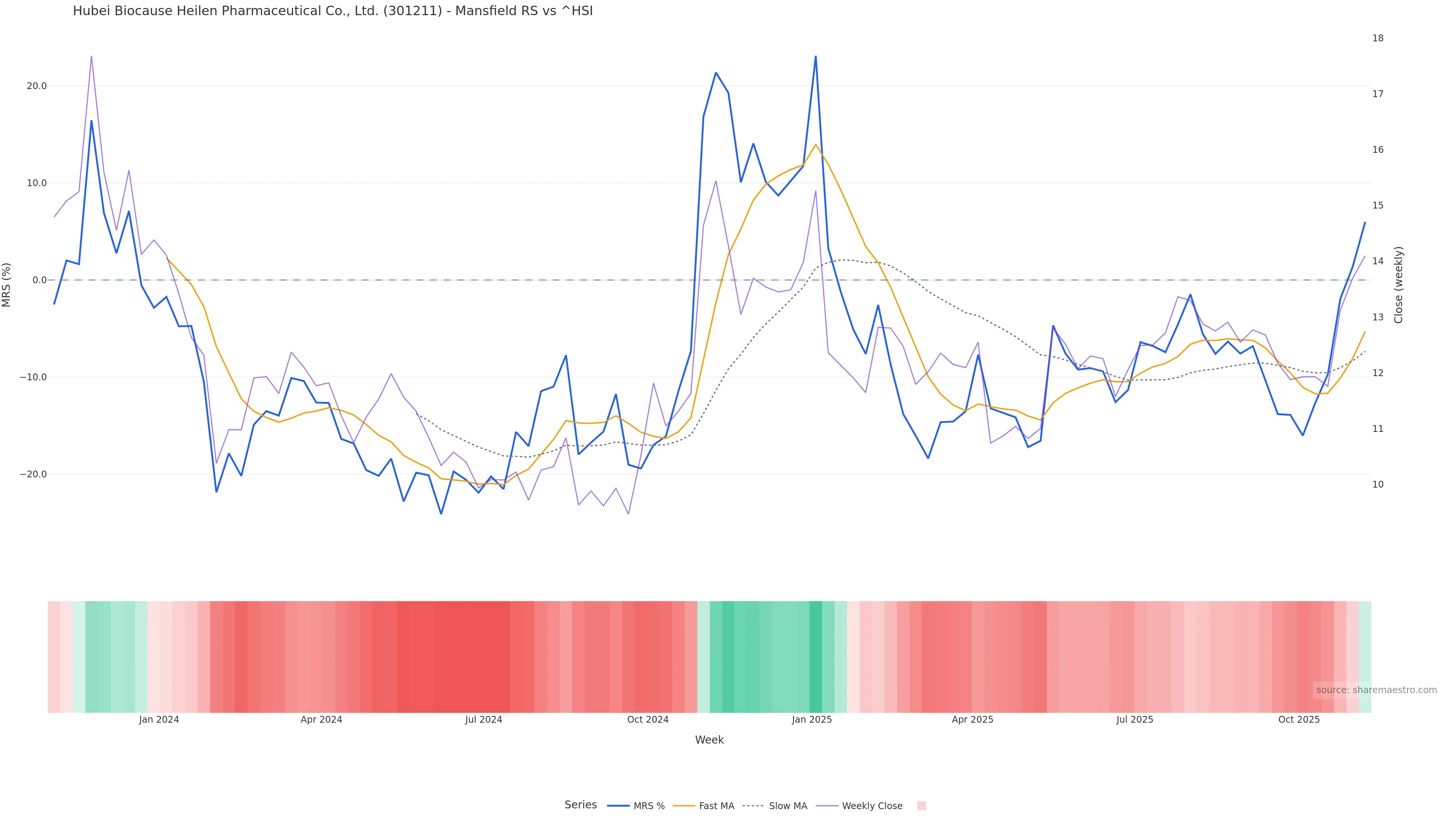Screen dimensions: 1456x819
Task: Click the purple Weekly Close legend line icon
Action: tap(827, 806)
